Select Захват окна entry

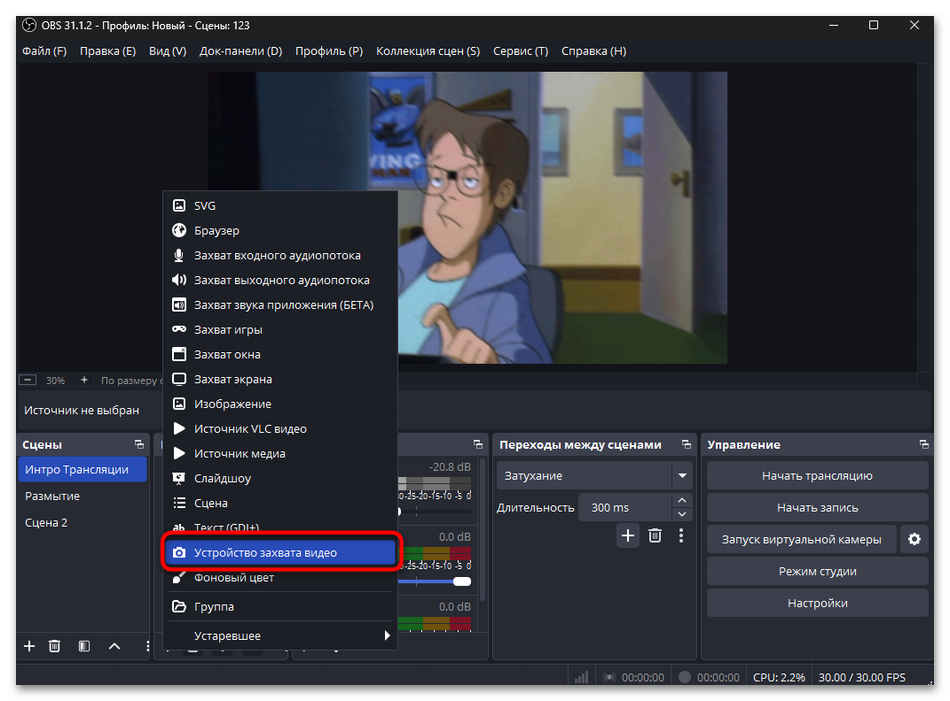point(280,354)
